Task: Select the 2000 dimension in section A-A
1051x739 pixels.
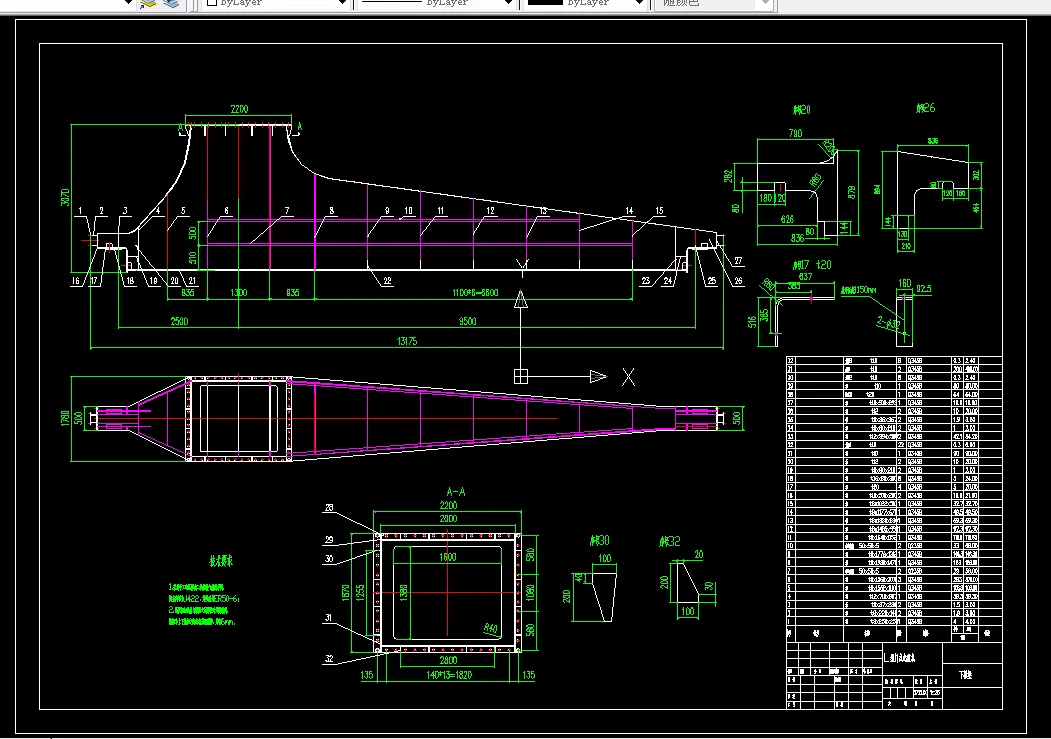Action: (448, 519)
